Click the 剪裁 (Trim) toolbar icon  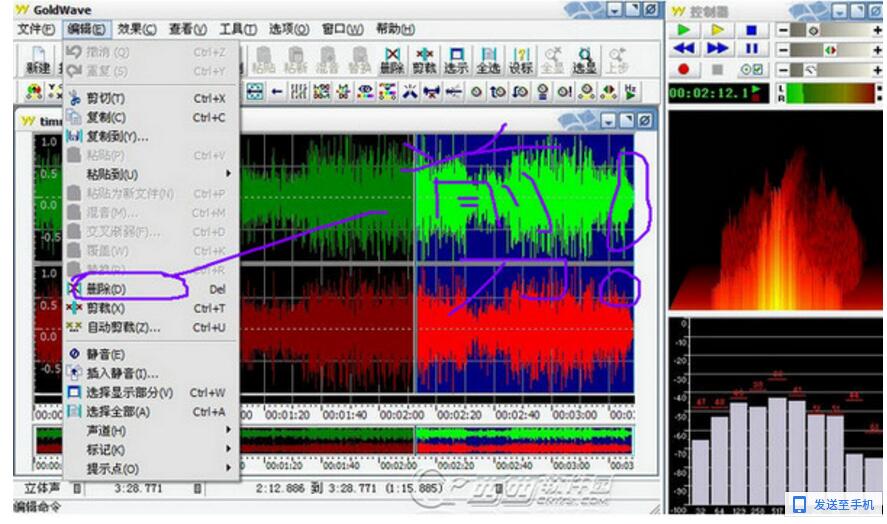[424, 60]
